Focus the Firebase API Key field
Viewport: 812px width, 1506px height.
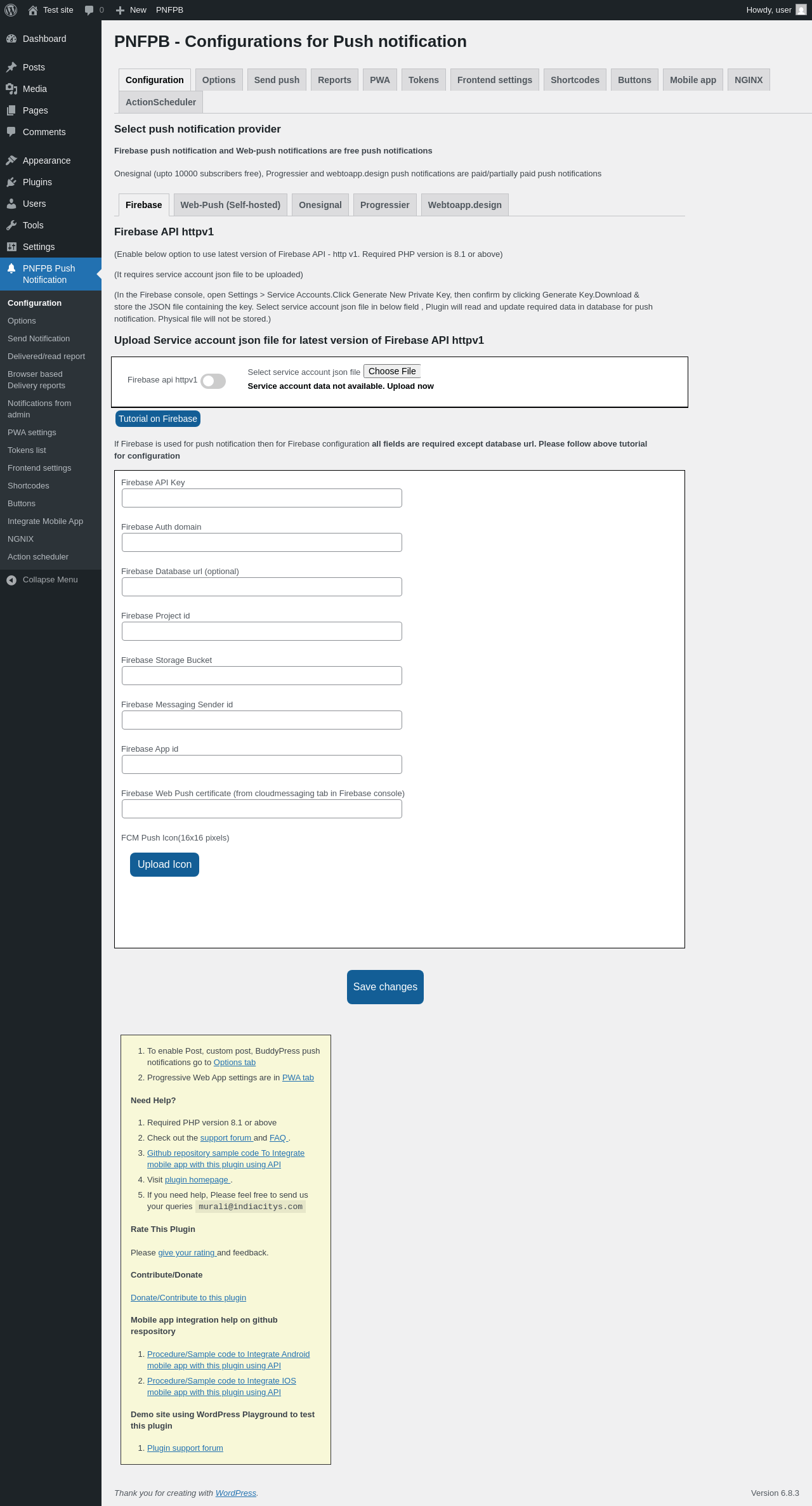coord(262,498)
